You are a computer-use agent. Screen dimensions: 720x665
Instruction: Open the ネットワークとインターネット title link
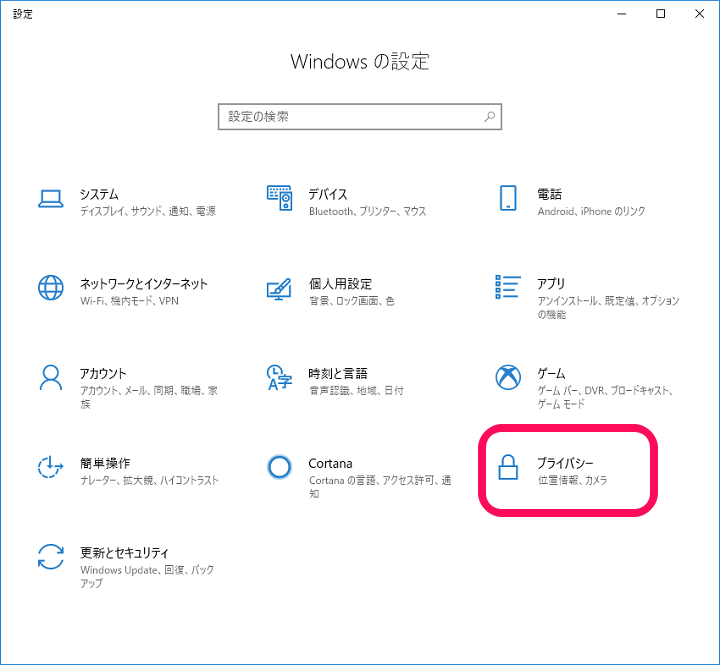tap(144, 284)
